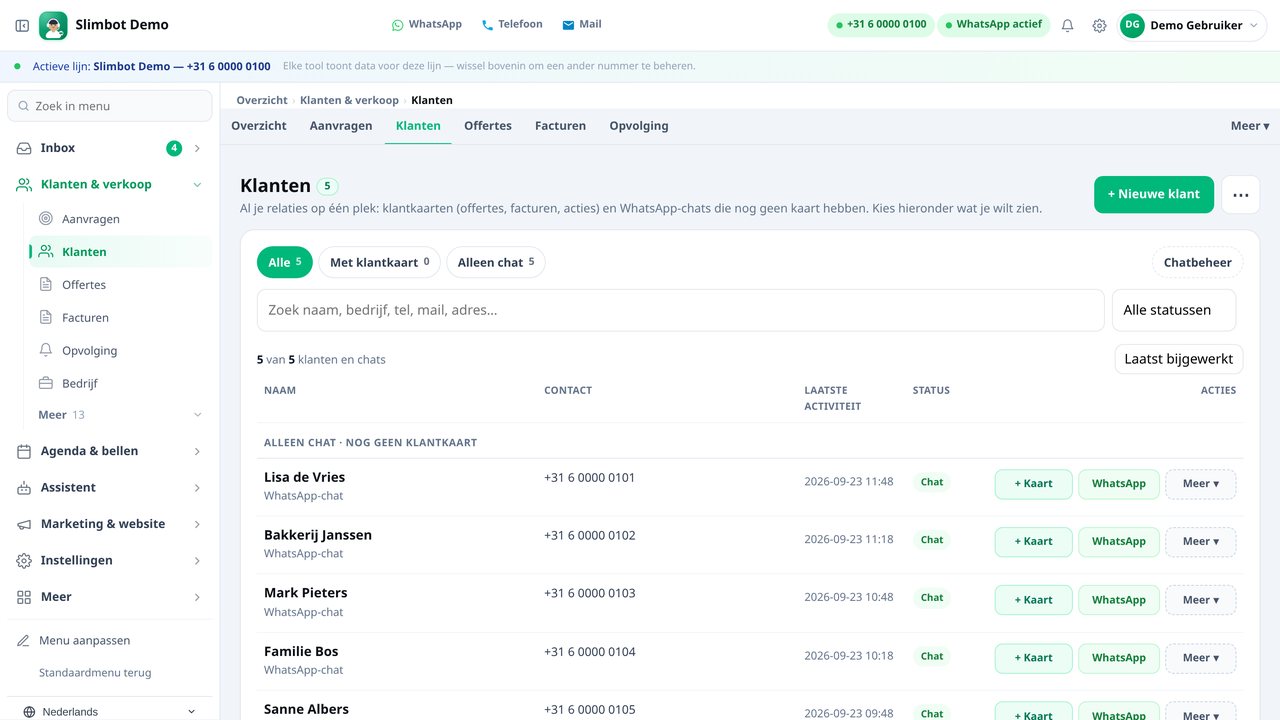The height and width of the screenshot is (720, 1280).
Task: Click Chatbeheer button
Action: (x=1198, y=263)
